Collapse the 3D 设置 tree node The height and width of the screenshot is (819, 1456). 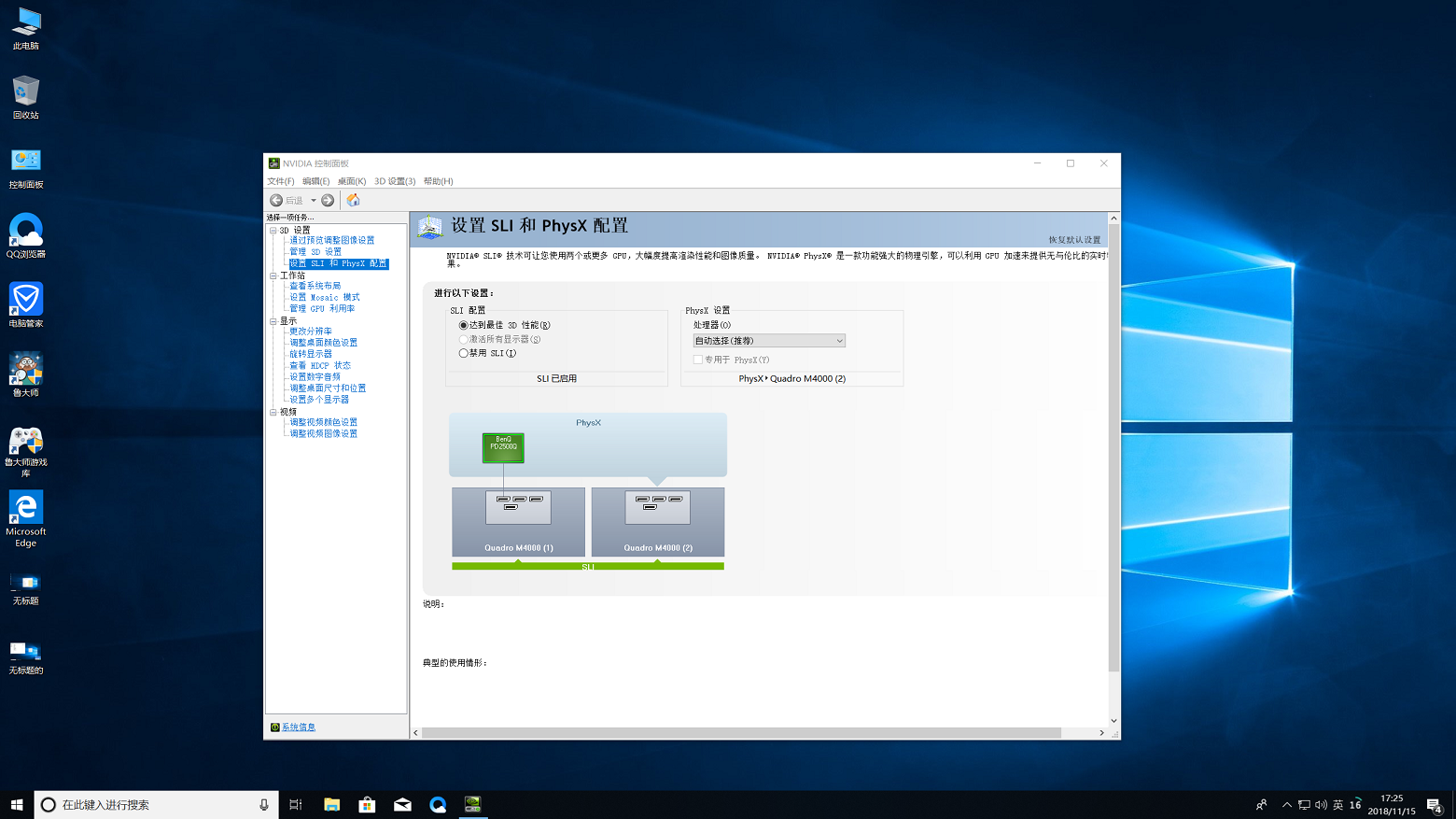pos(273,230)
